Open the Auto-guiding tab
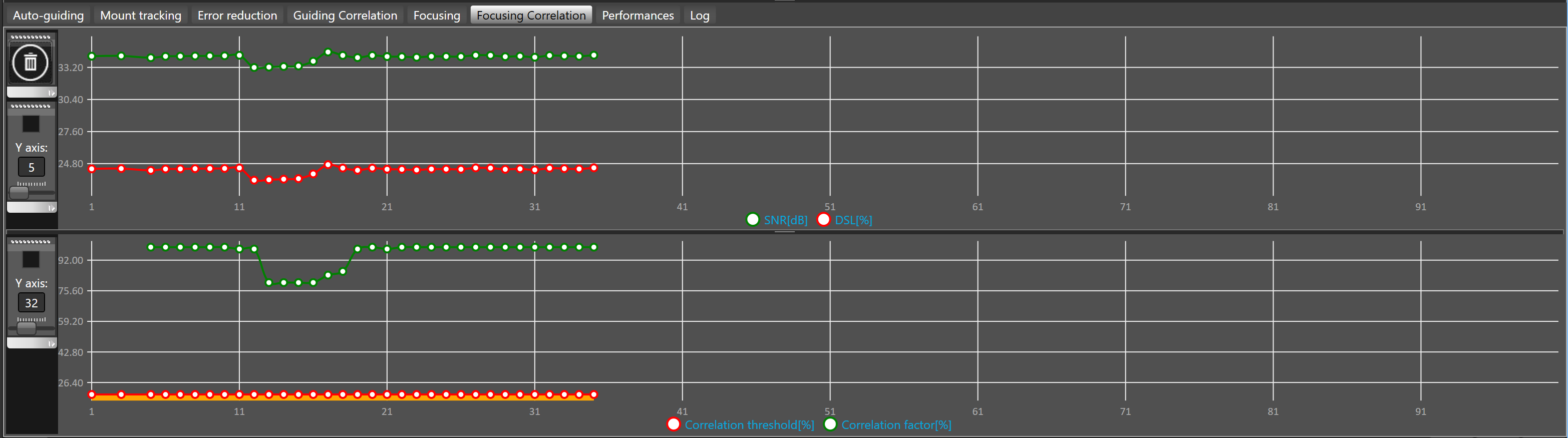 [x=48, y=15]
